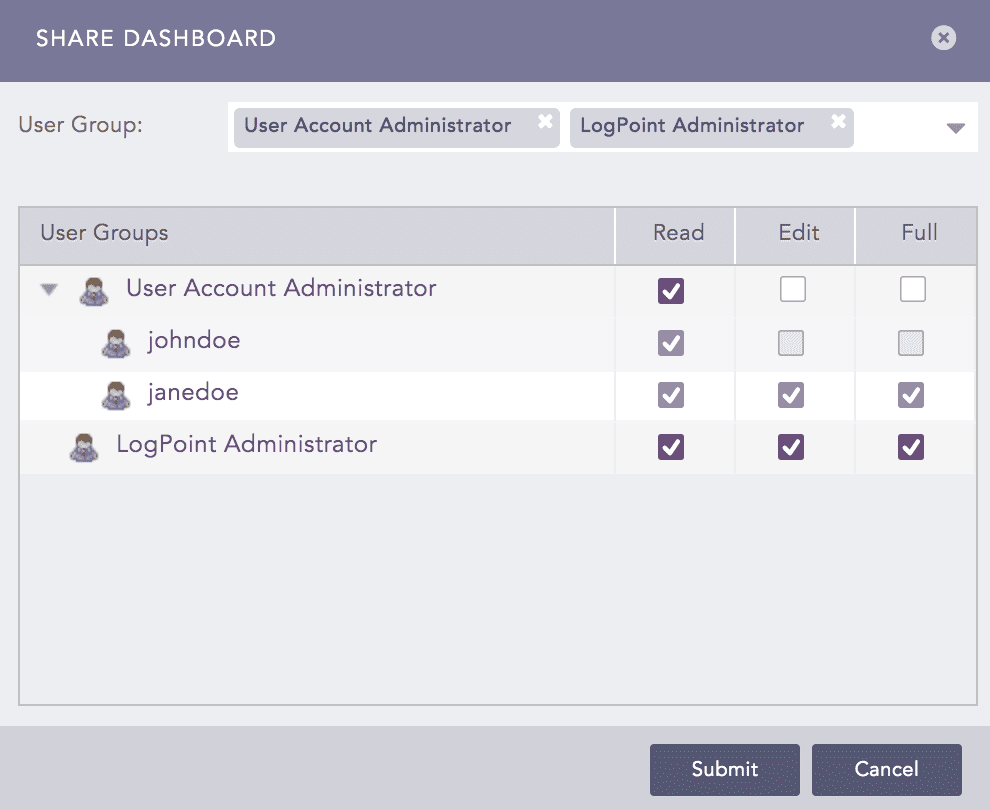990x810 pixels.
Task: Submit the dashboard sharing settings
Action: [724, 769]
